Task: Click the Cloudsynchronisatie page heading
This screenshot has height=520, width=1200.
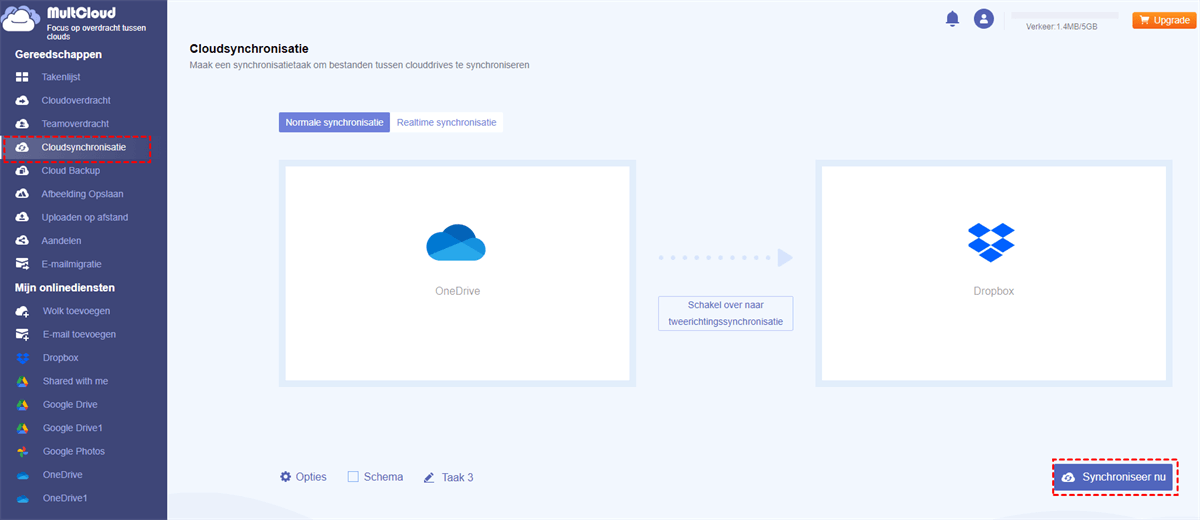Action: point(249,48)
